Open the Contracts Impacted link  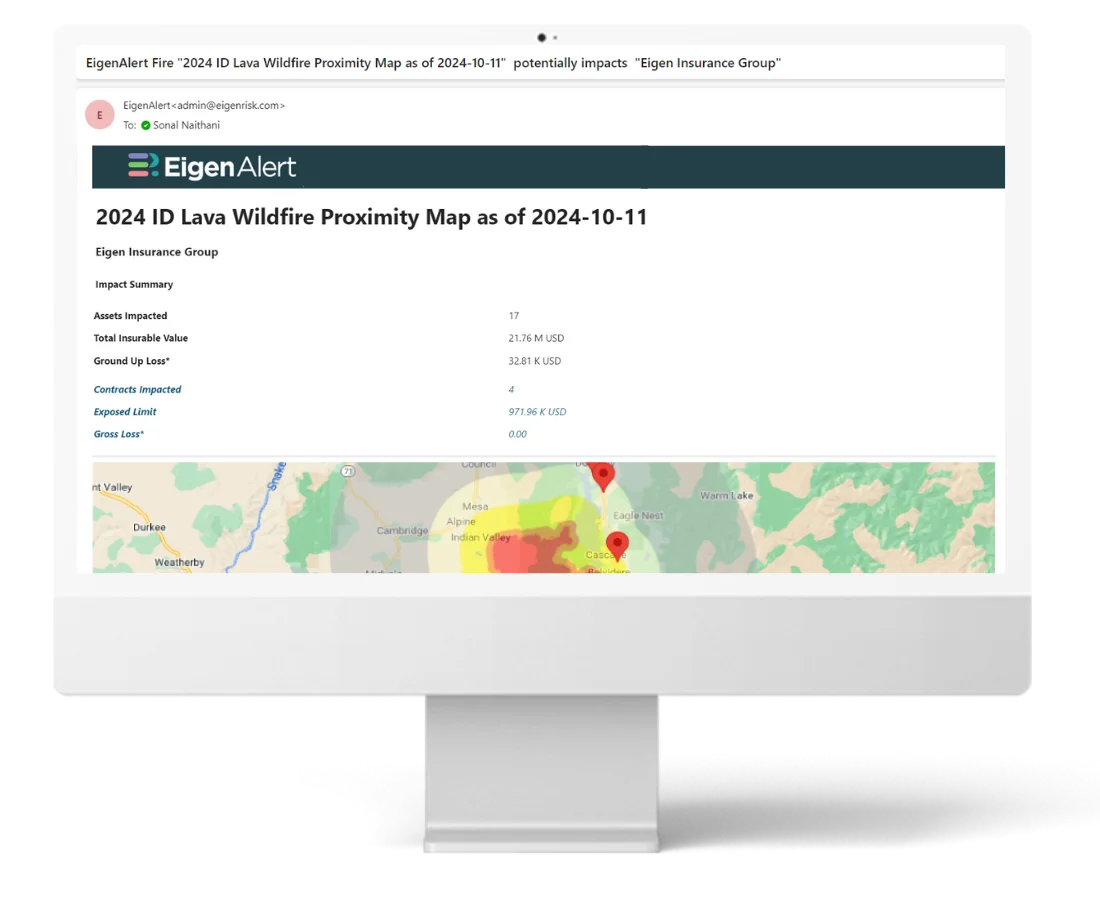[138, 389]
